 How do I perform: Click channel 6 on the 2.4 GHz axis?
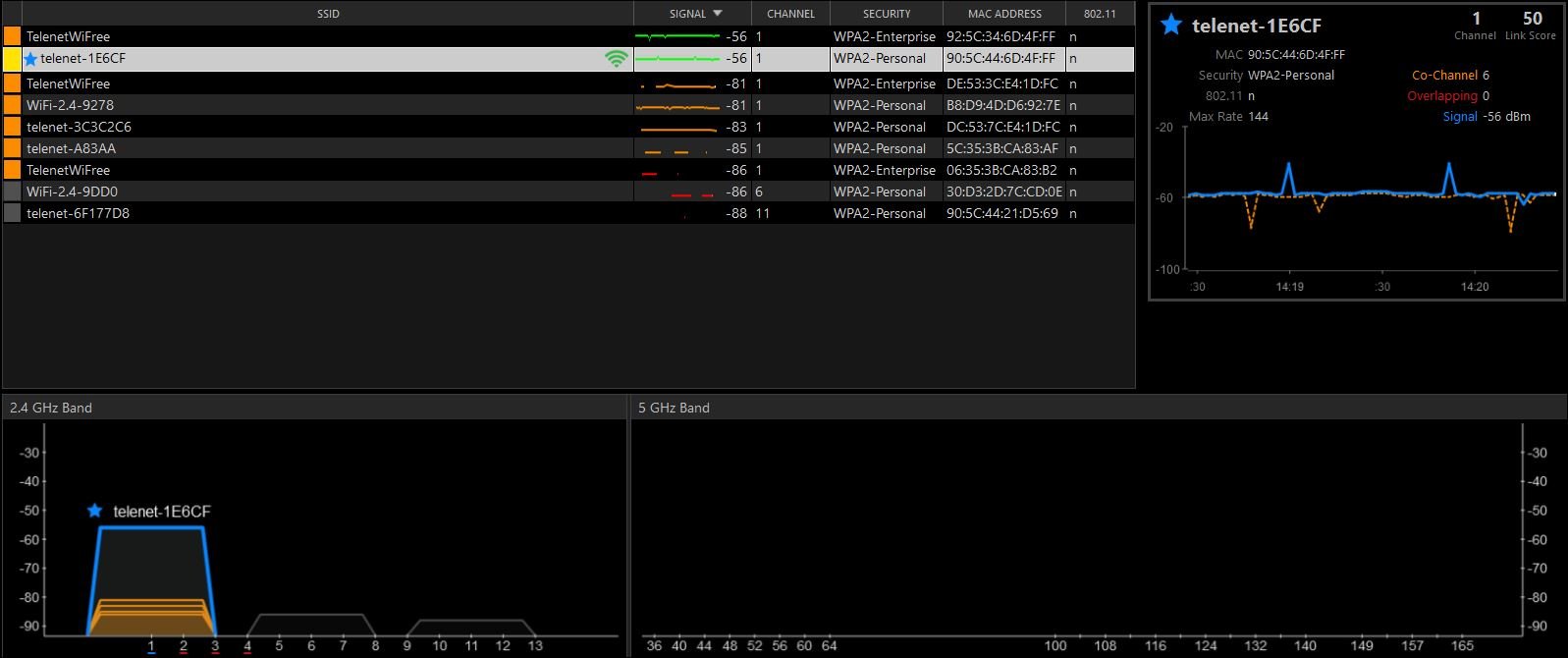point(311,645)
